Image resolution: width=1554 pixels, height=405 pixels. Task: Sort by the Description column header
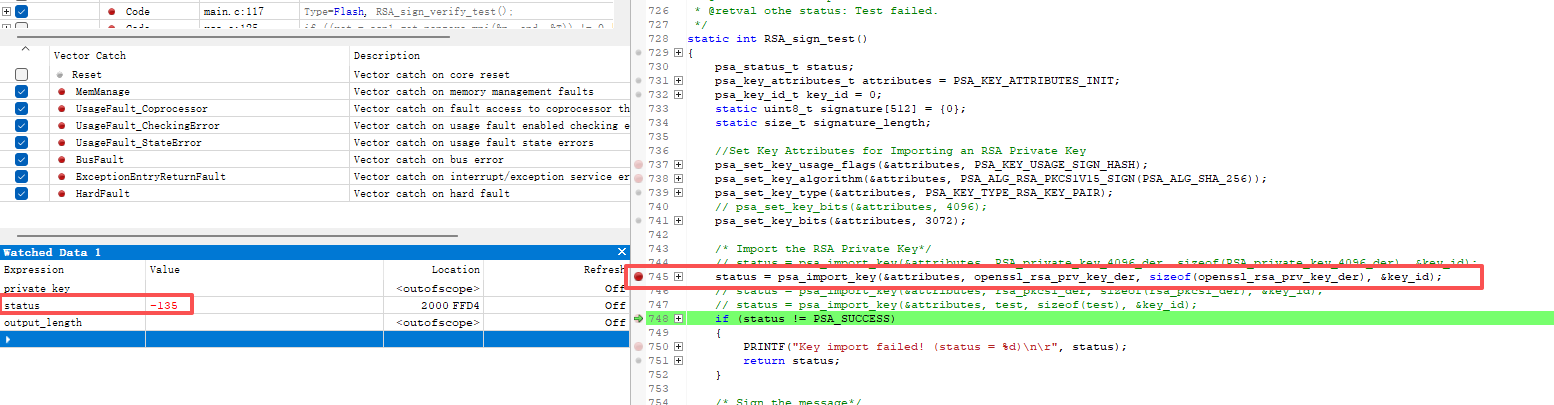387,56
